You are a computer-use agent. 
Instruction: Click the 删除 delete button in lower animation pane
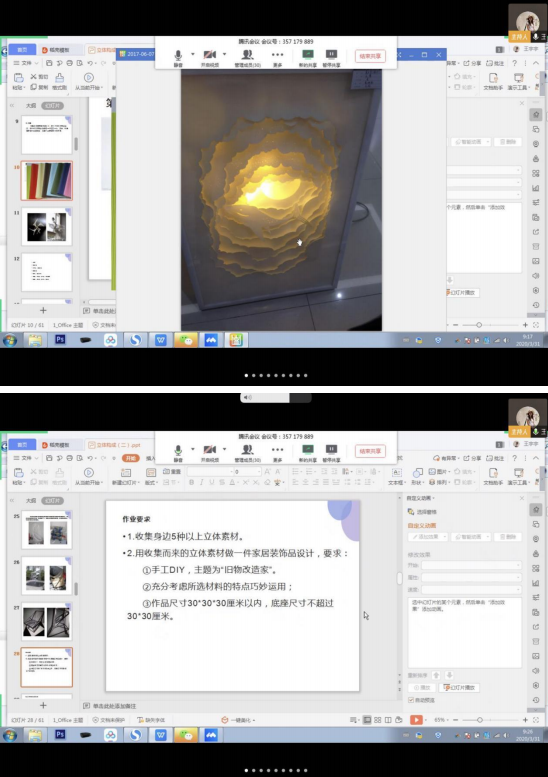point(507,537)
